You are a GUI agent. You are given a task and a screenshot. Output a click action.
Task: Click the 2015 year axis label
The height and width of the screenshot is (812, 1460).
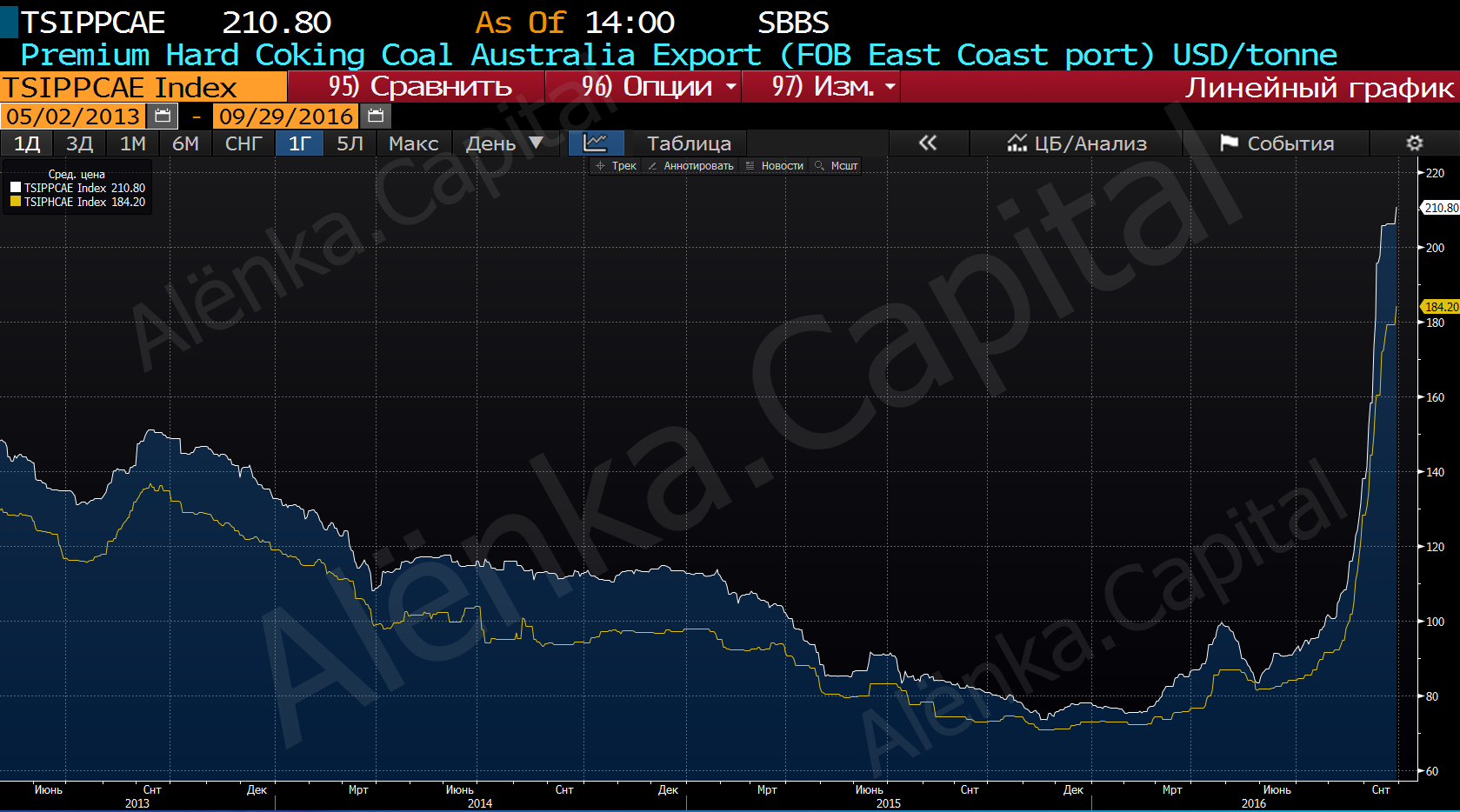coord(889,803)
